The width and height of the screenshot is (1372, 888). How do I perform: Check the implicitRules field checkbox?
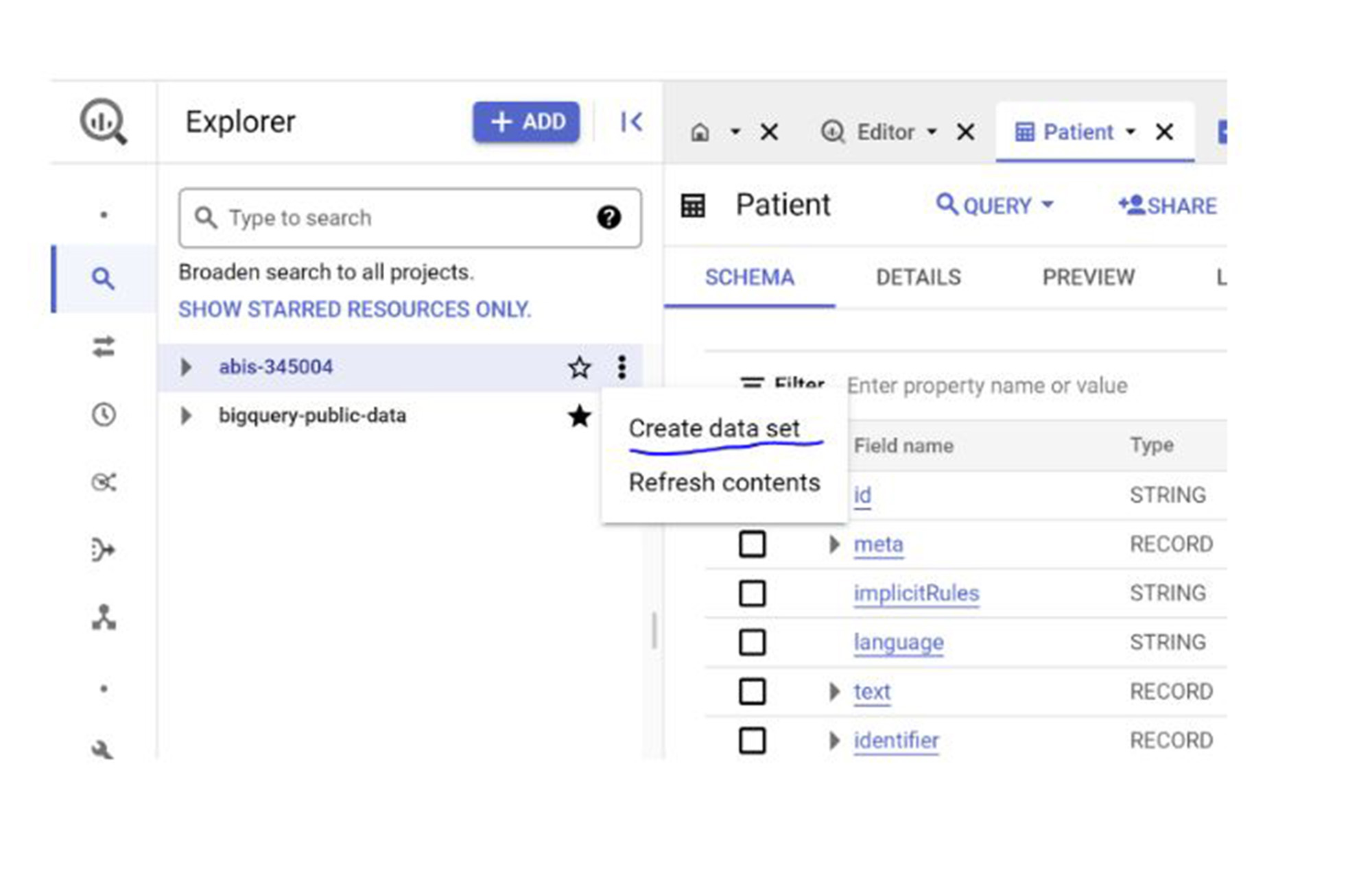[x=753, y=593]
